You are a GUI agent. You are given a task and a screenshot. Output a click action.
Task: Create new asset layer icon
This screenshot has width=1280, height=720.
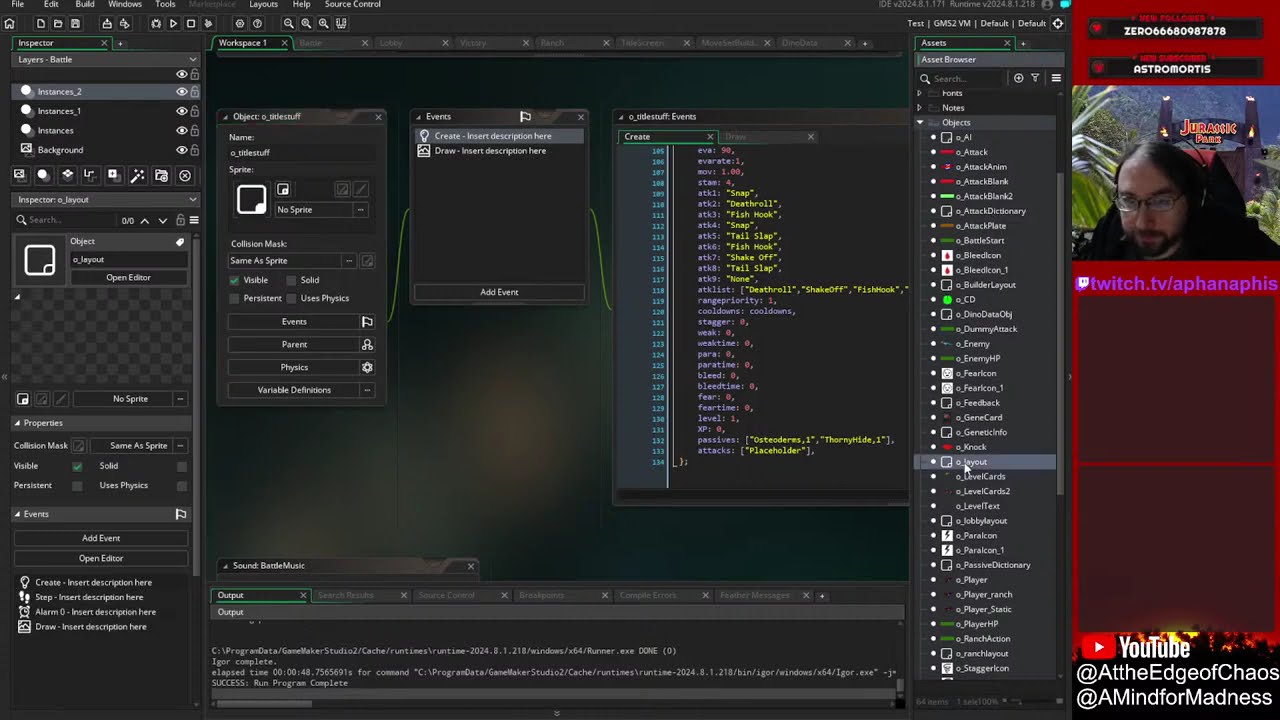pyautogui.click(x=113, y=175)
